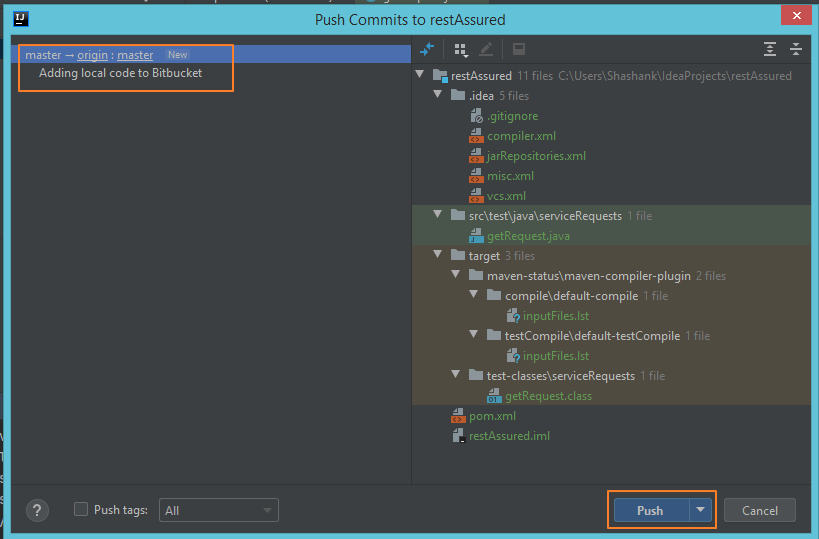Screen dimensions: 819x539
Task: Collapse the testCompile\default-testCompile node
Action: 474,335
